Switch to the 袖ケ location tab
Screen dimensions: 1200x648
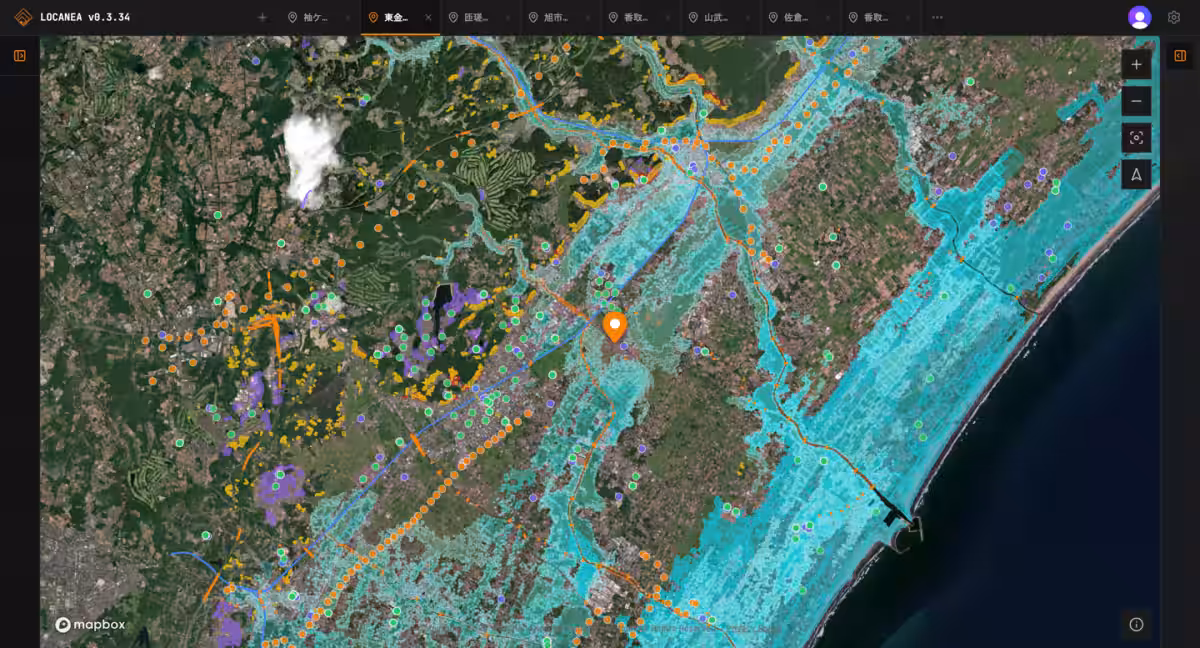coord(314,17)
